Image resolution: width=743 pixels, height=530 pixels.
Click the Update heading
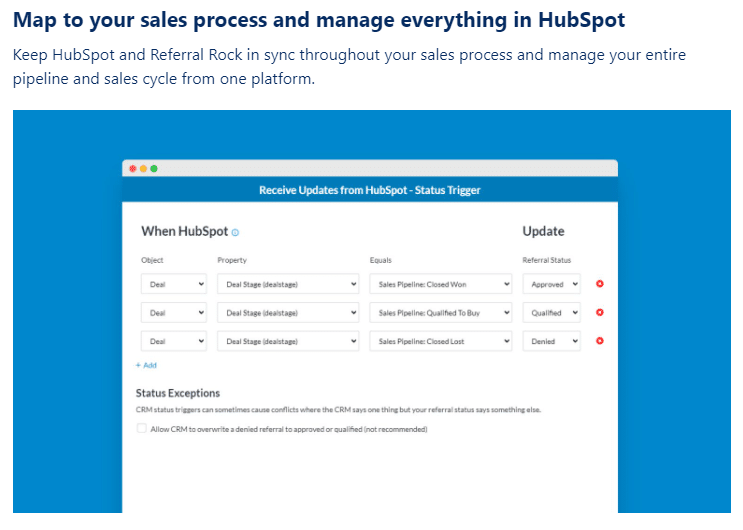[x=543, y=231]
